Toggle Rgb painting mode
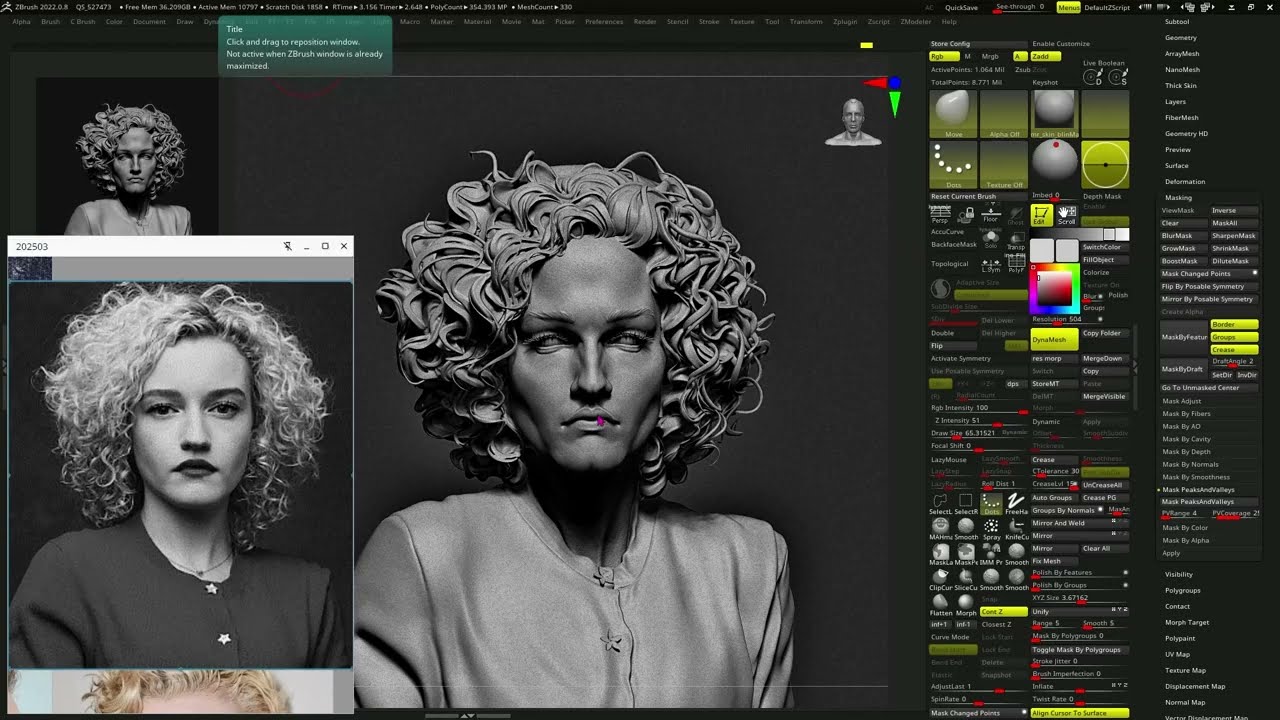 (x=944, y=57)
